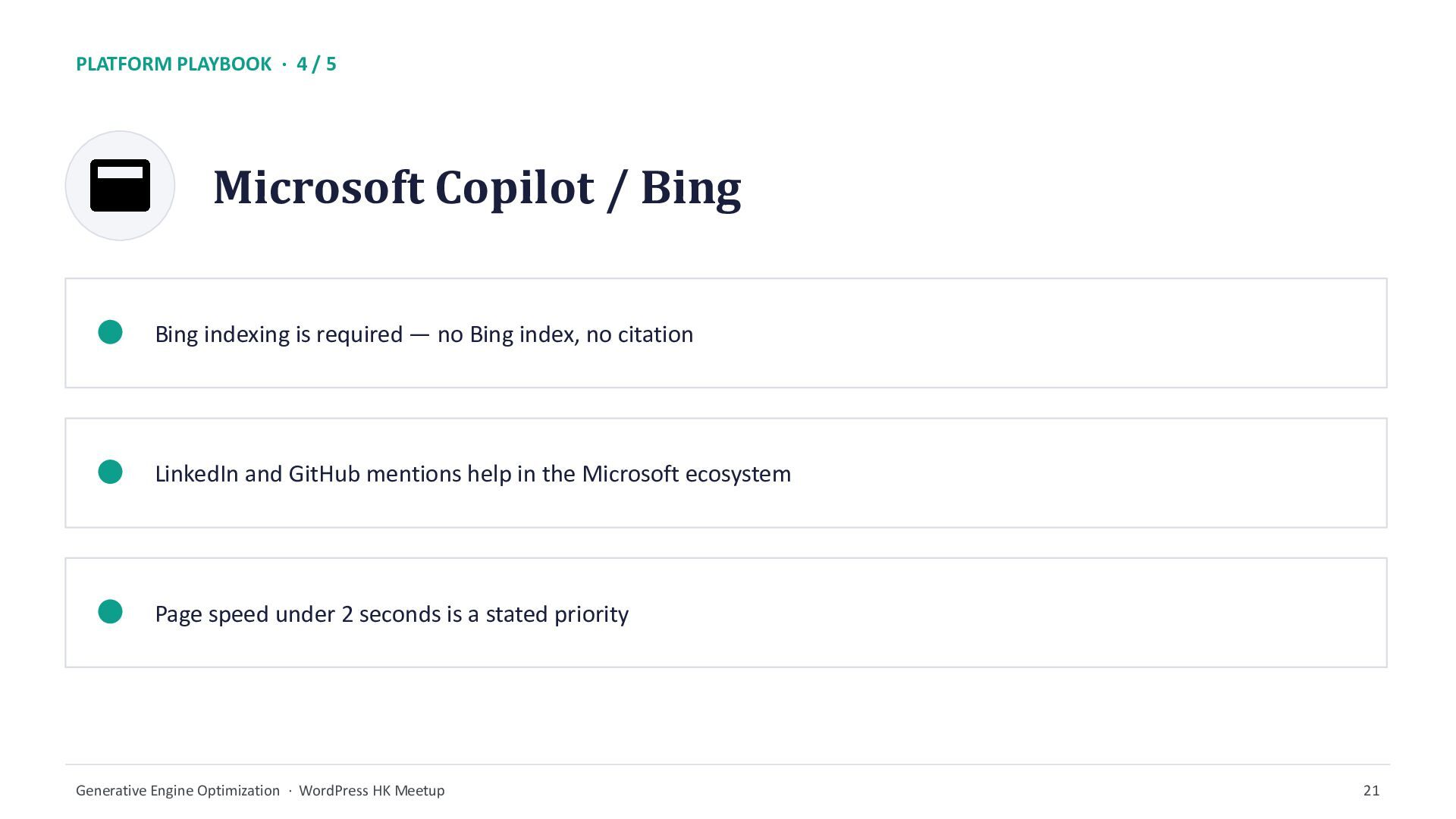
Task: Click the 4 / 5 section counter
Action: click(316, 64)
